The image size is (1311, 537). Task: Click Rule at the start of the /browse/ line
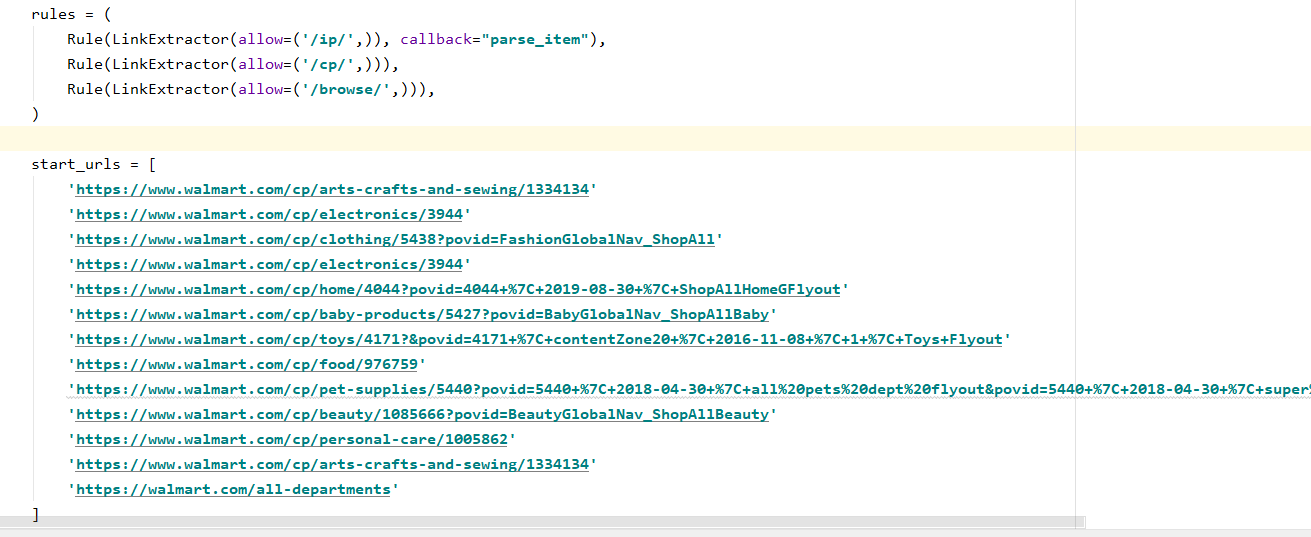click(x=85, y=89)
